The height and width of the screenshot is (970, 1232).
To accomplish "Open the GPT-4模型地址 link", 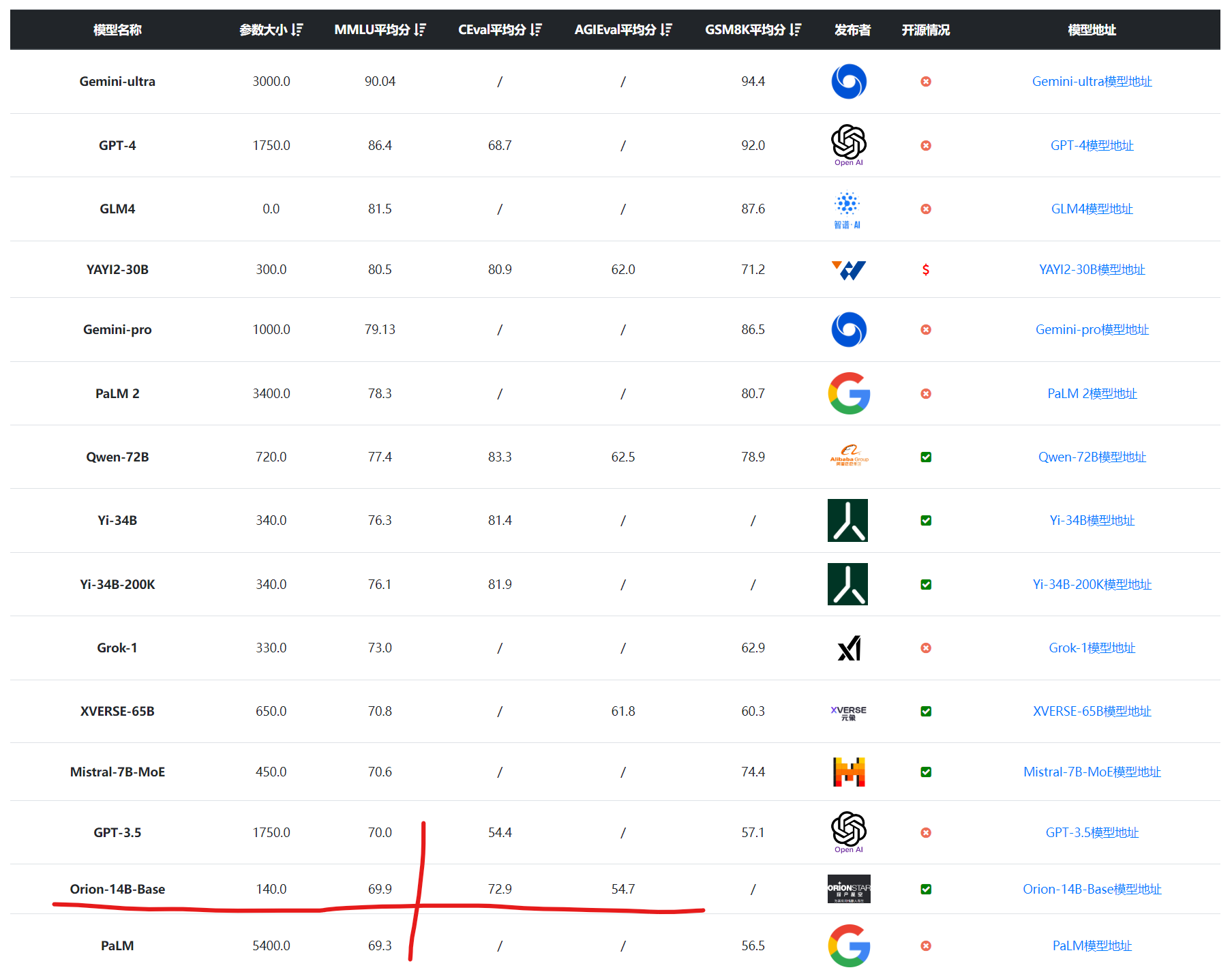I will (x=1091, y=145).
